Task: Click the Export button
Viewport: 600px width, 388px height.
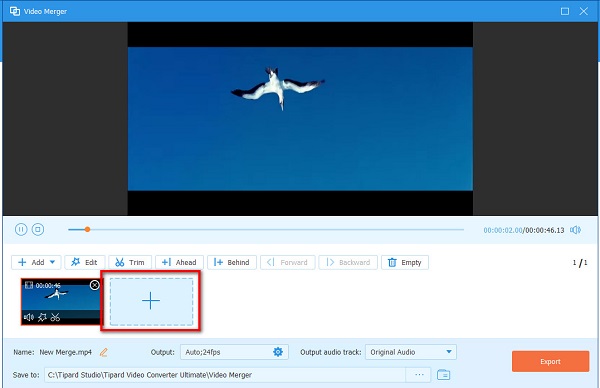Action: pos(550,362)
